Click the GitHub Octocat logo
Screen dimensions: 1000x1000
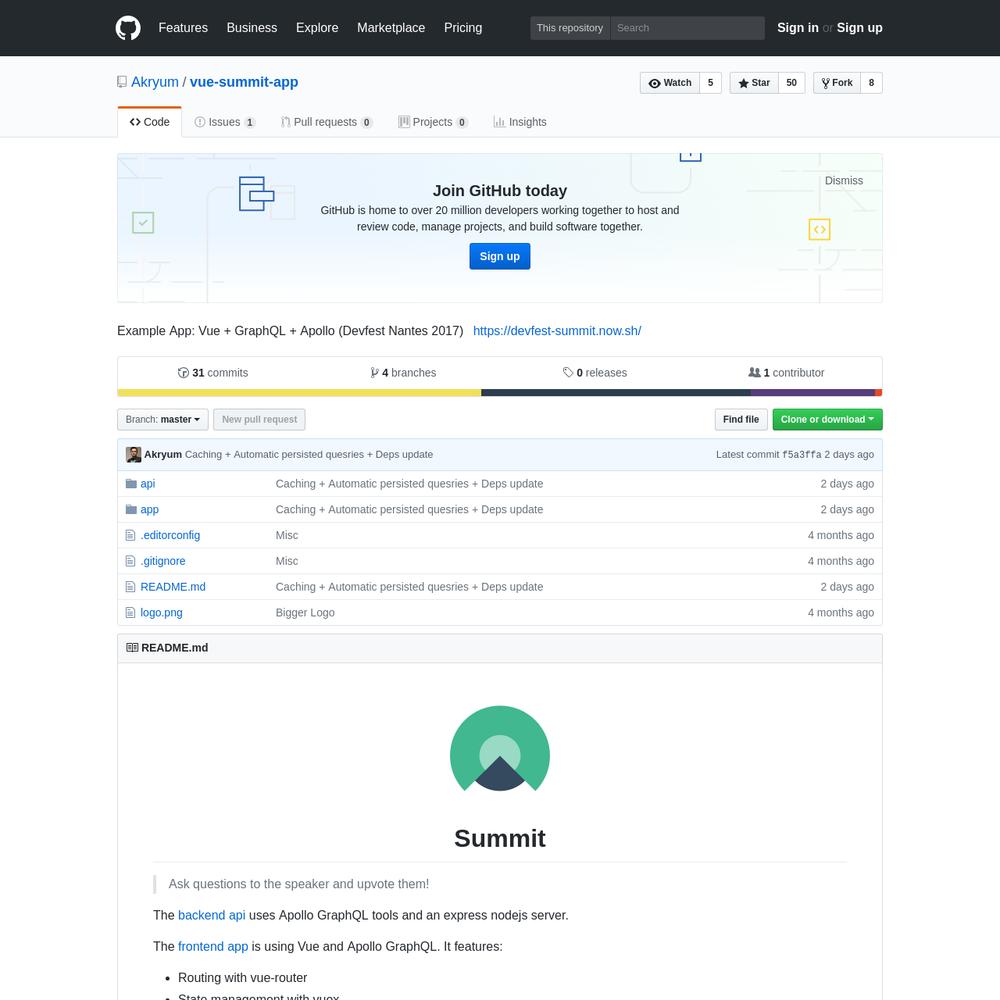click(128, 28)
